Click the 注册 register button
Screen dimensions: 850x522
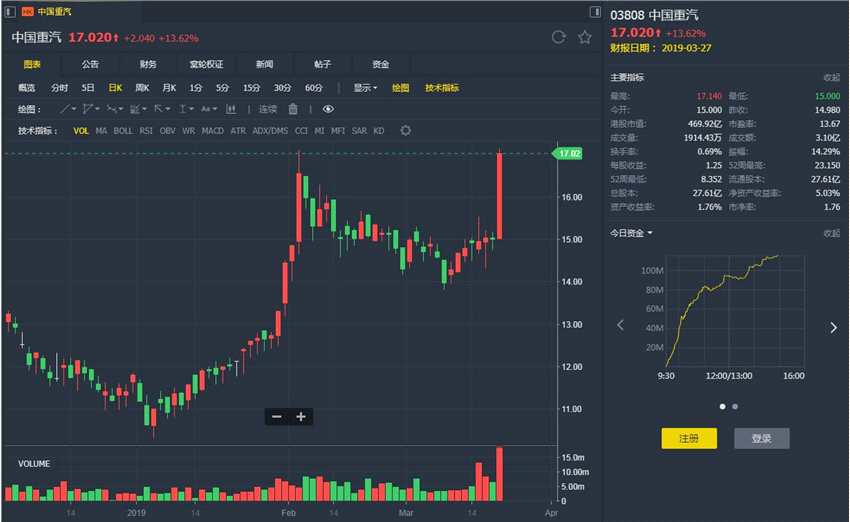[x=689, y=438]
